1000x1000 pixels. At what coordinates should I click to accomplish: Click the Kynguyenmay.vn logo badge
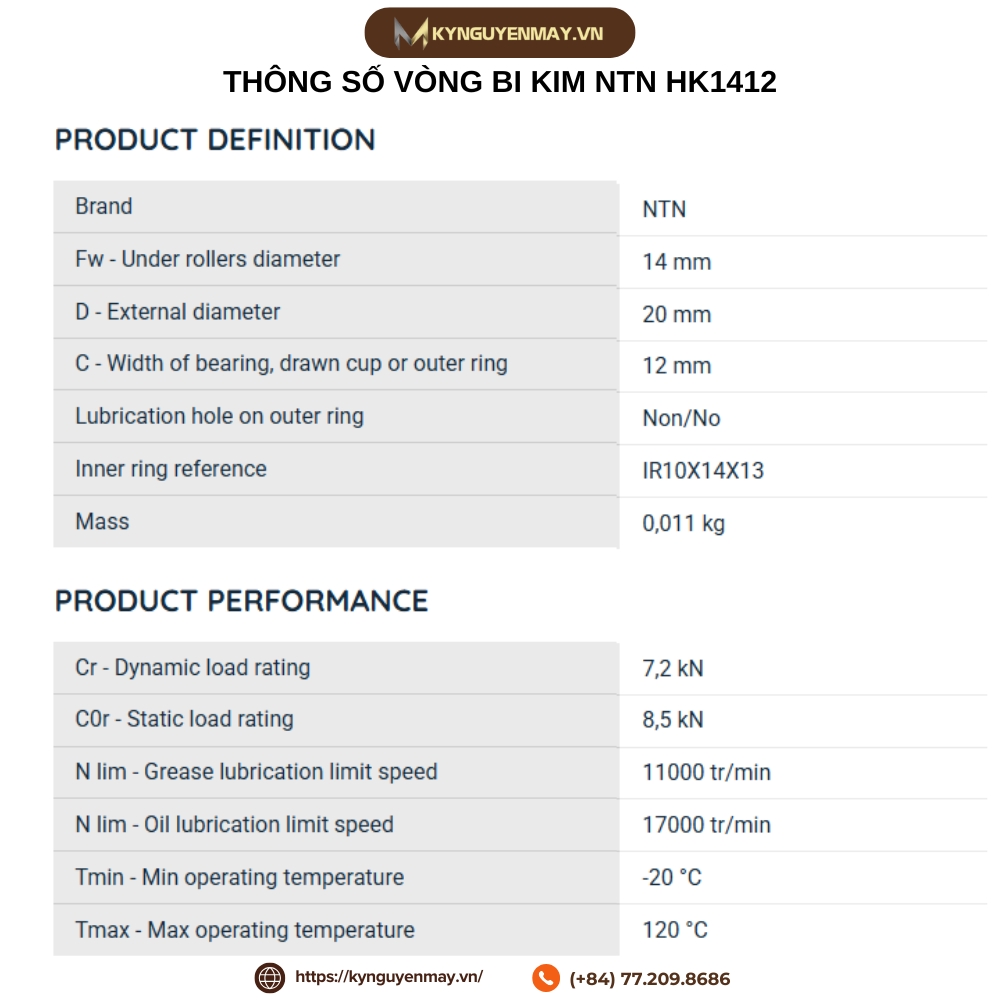tap(499, 33)
